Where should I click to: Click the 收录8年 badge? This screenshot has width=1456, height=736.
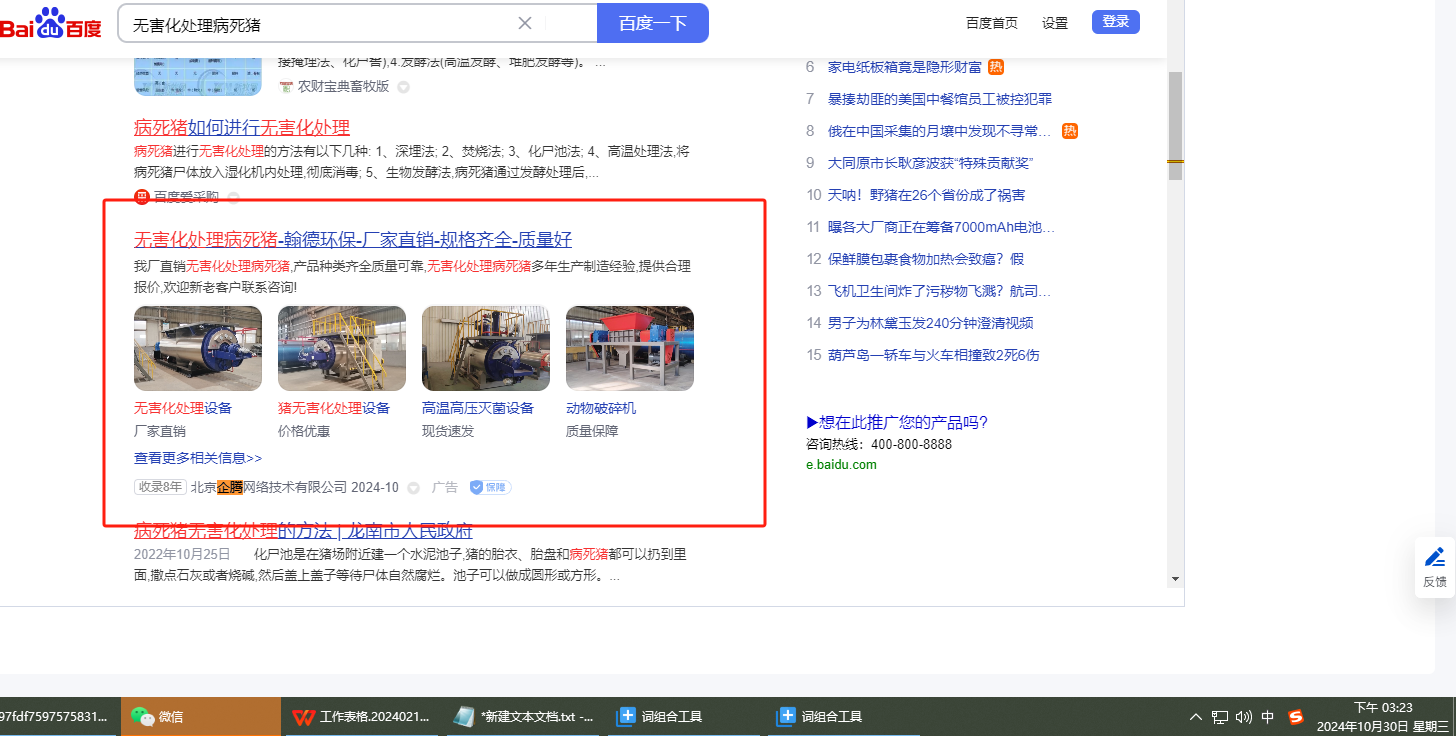(161, 487)
